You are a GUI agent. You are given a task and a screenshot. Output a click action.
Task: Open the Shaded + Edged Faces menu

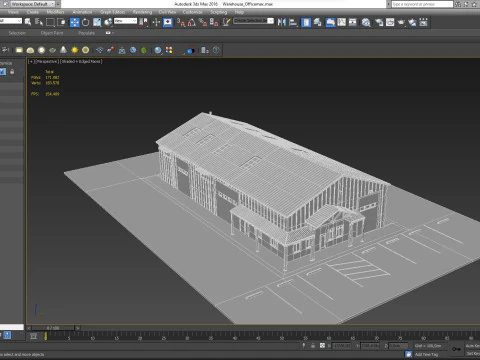[81, 61]
